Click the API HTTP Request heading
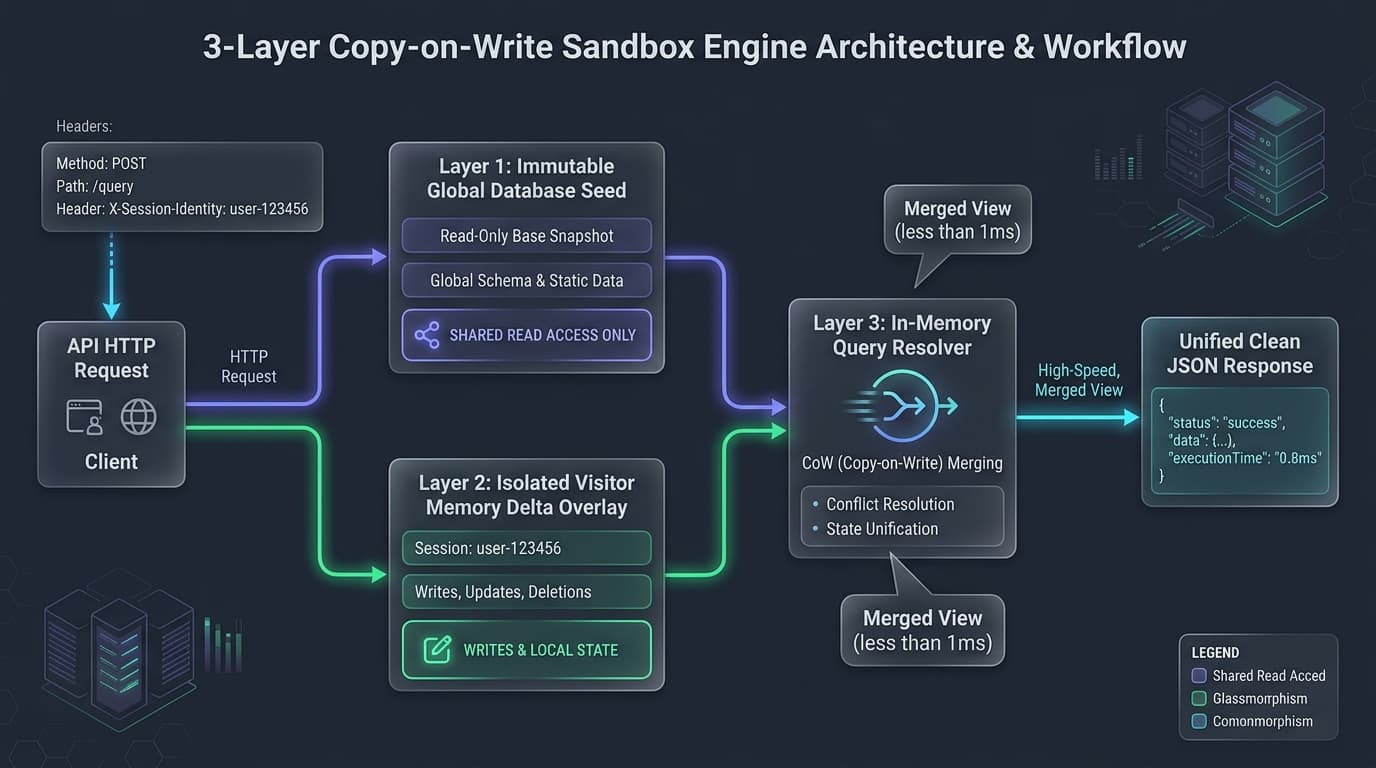This screenshot has height=768, width=1376. (x=111, y=358)
